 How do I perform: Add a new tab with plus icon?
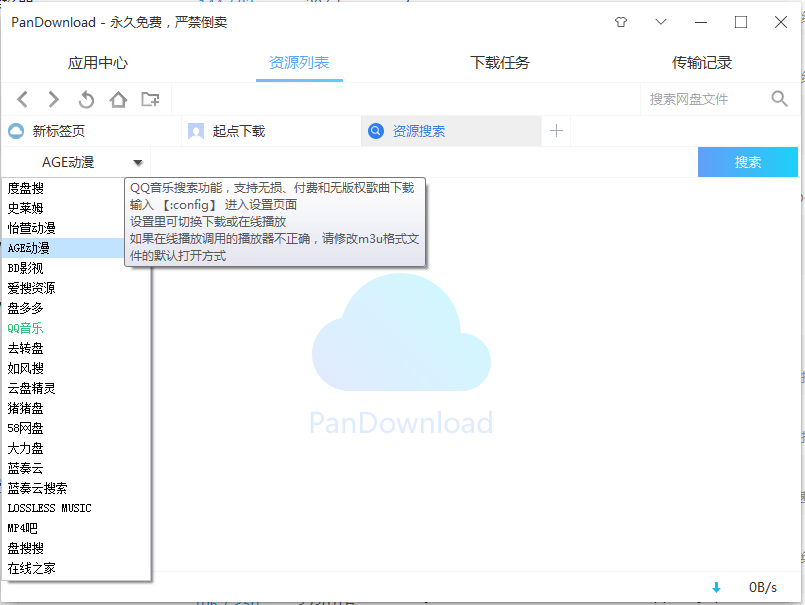click(556, 131)
